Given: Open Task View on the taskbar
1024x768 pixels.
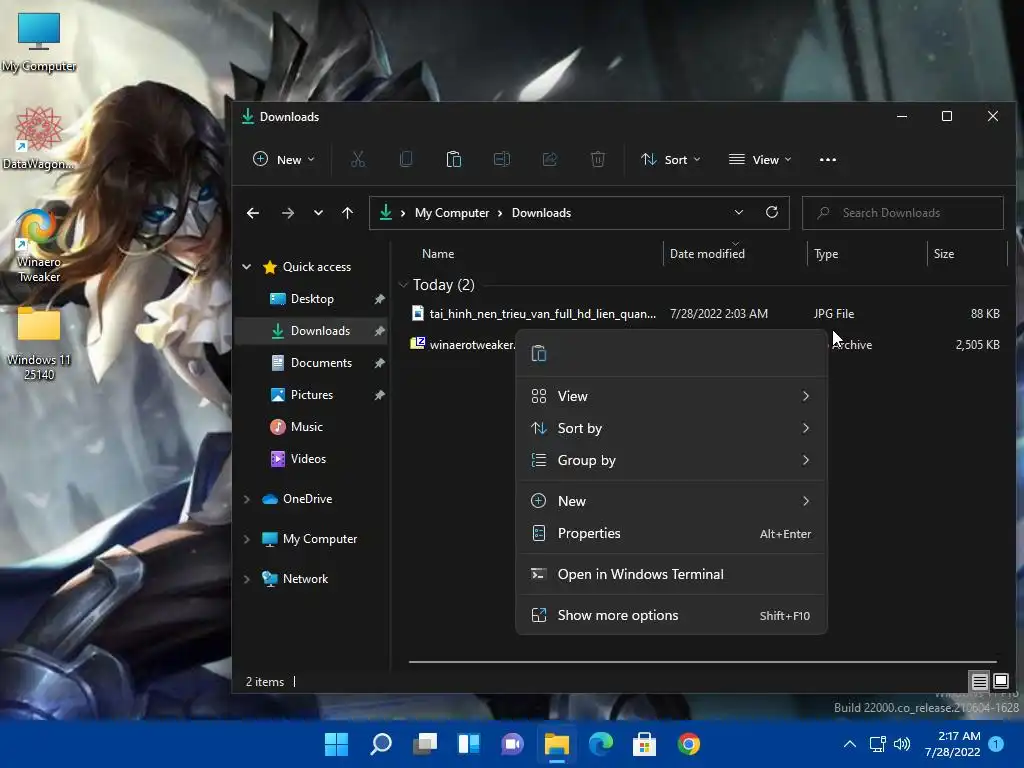Looking at the screenshot, I should [x=425, y=744].
